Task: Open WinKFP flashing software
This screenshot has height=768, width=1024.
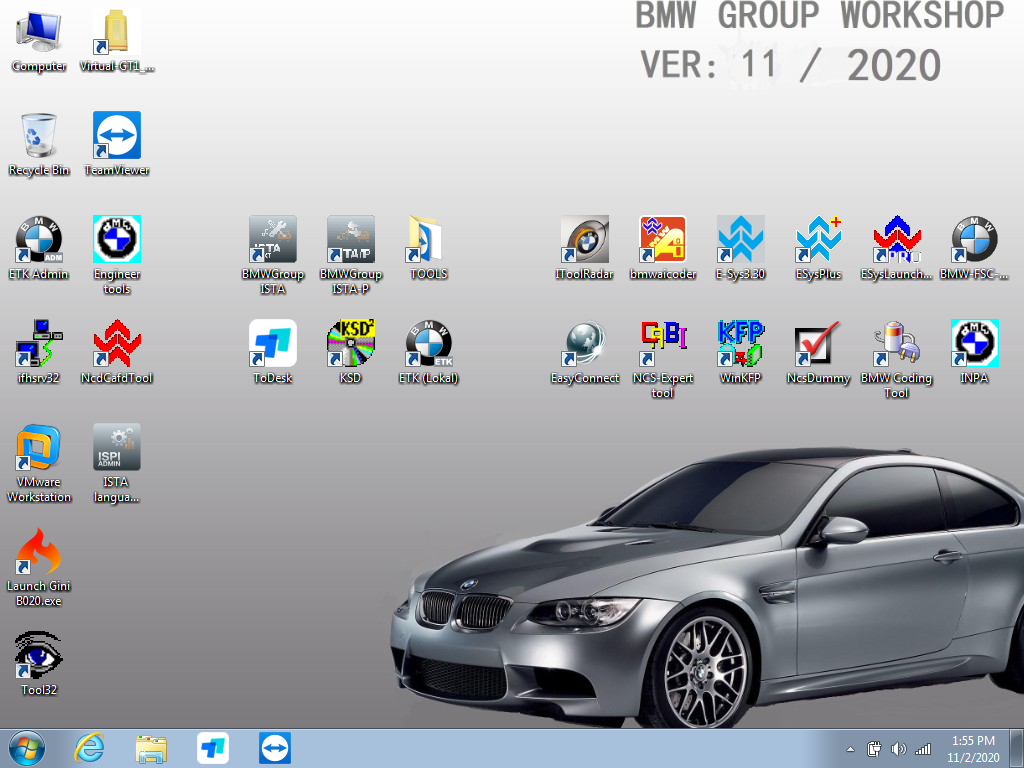Action: 740,353
